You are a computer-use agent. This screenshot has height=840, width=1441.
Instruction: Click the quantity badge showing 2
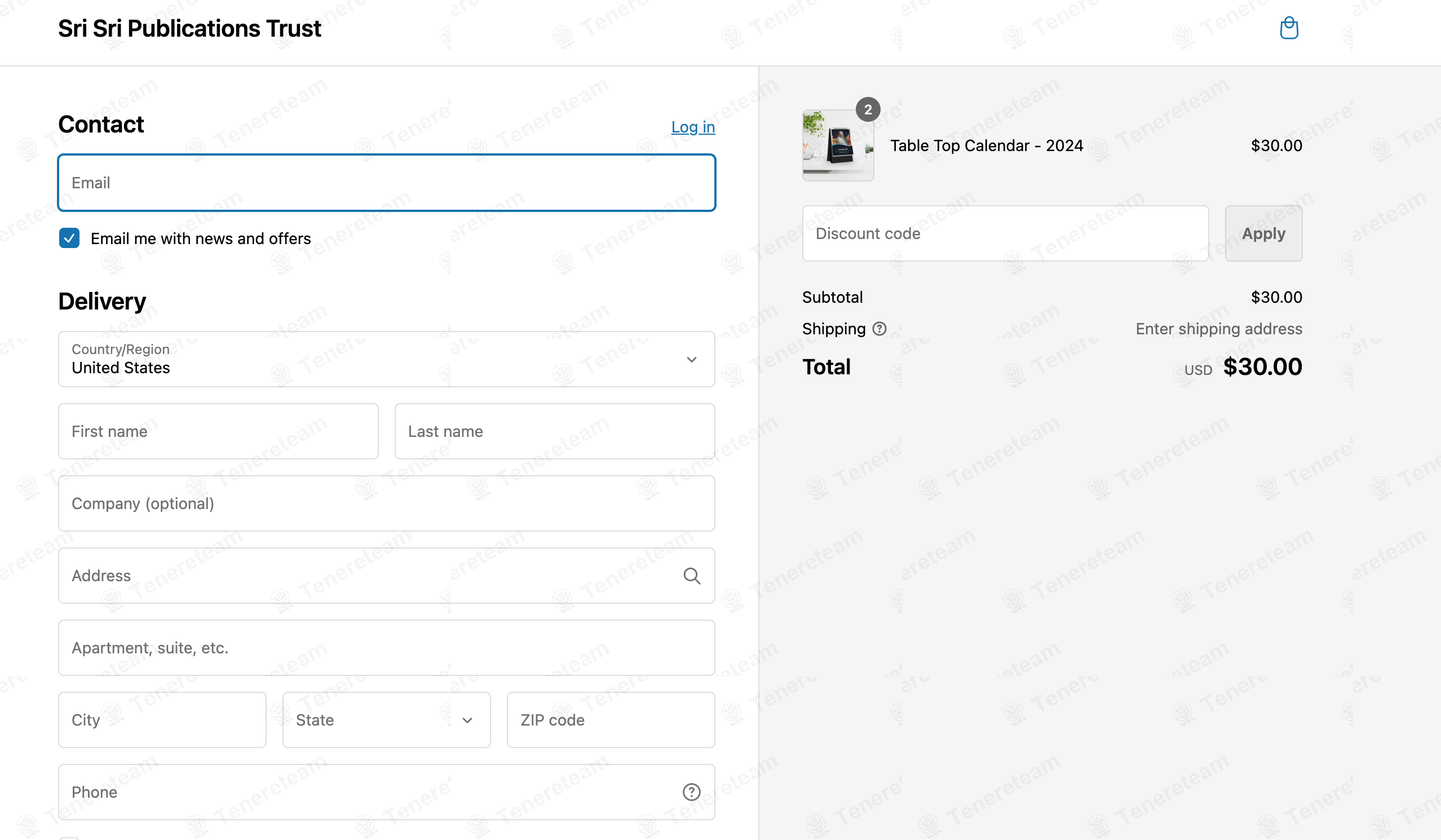pos(868,109)
